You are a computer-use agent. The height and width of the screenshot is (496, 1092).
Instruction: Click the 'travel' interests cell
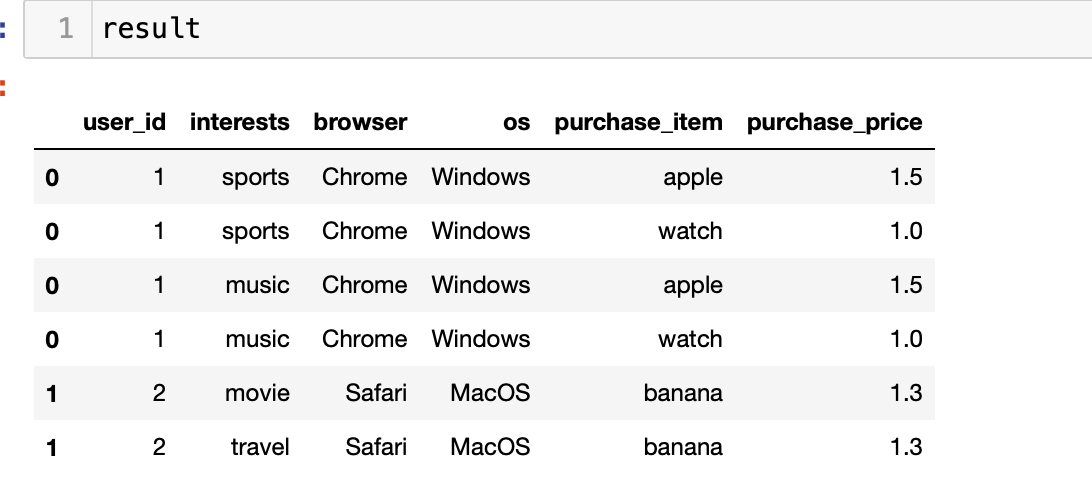pos(260,447)
